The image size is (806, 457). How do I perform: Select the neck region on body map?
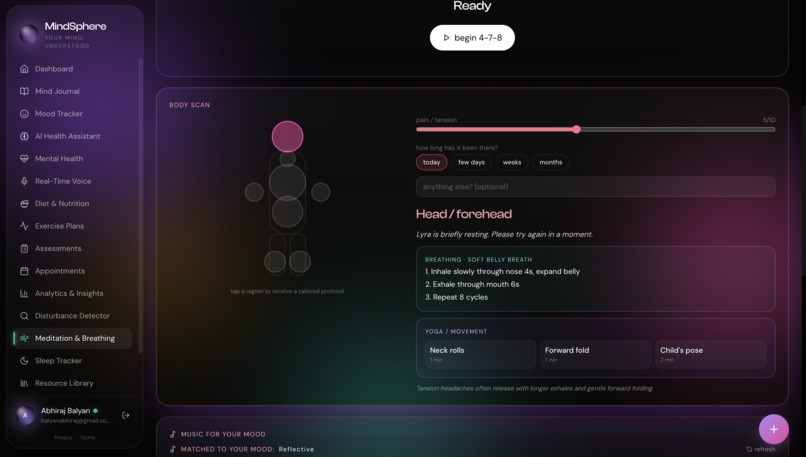pyautogui.click(x=287, y=159)
